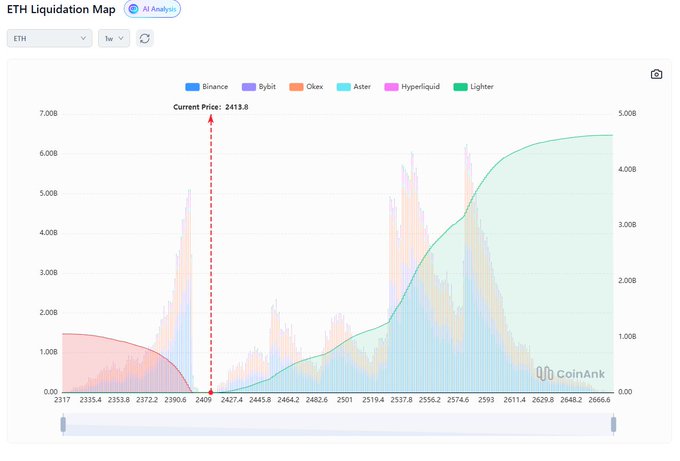
Task: Click the ETH Liquidation Map title
Action: 61,9
